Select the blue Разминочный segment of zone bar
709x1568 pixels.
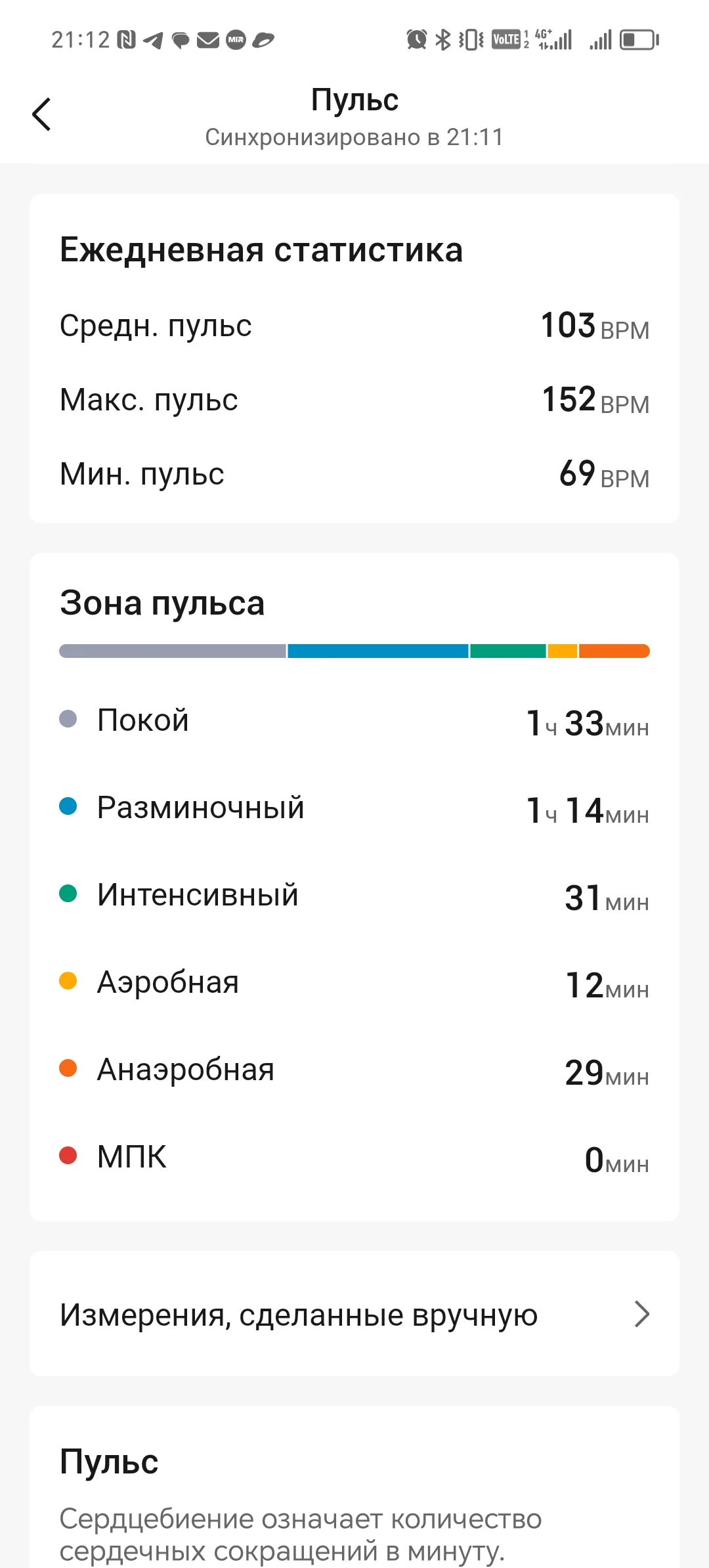coord(377,651)
